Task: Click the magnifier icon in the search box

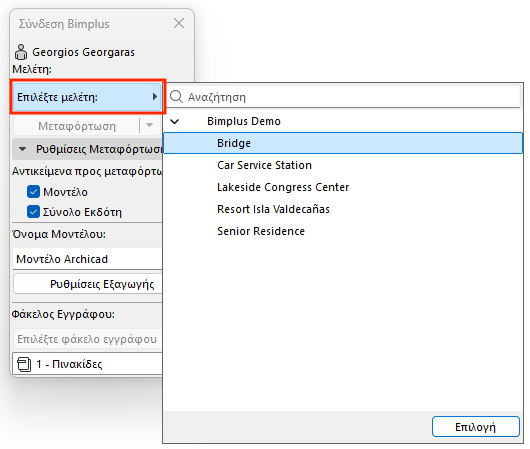Action: pos(176,97)
